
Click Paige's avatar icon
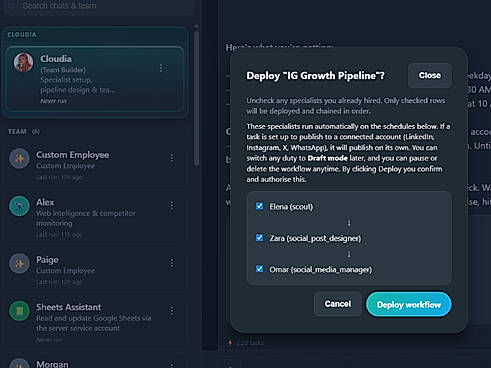point(19,264)
